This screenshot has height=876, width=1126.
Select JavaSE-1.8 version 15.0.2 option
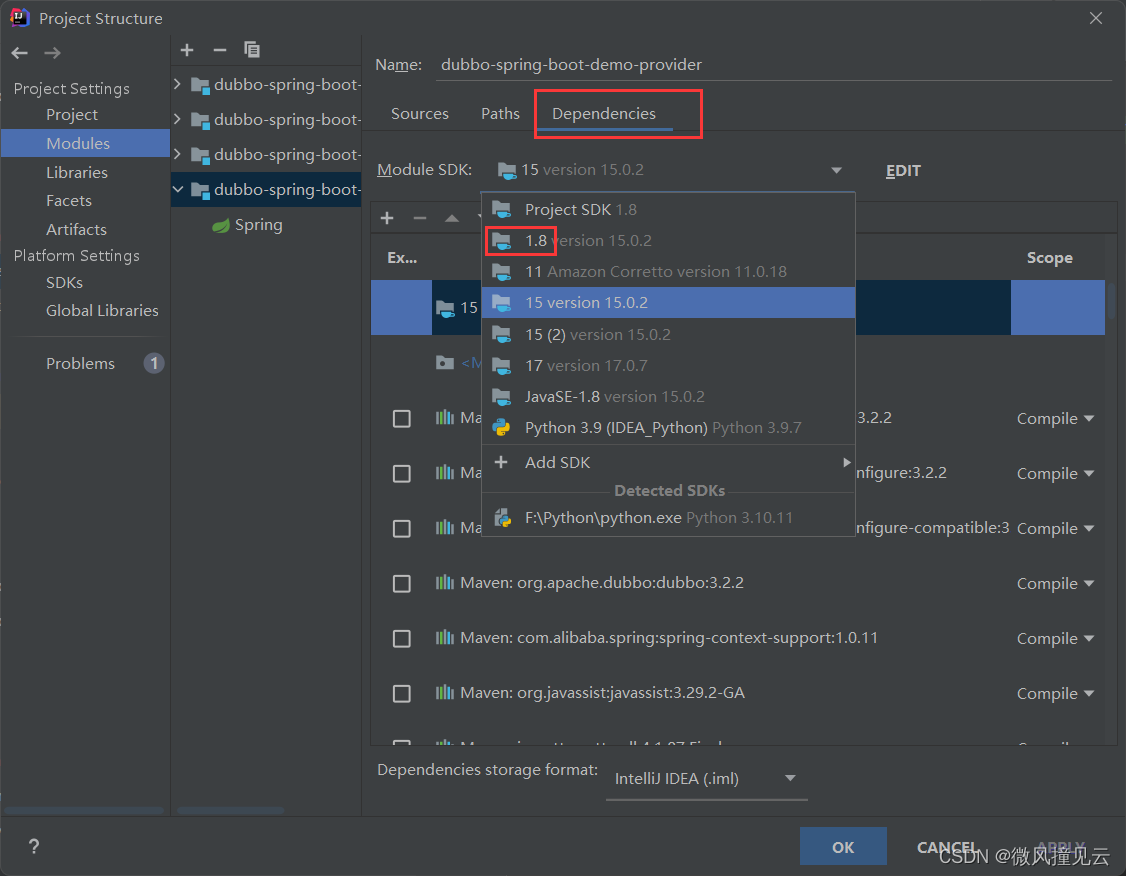(669, 397)
